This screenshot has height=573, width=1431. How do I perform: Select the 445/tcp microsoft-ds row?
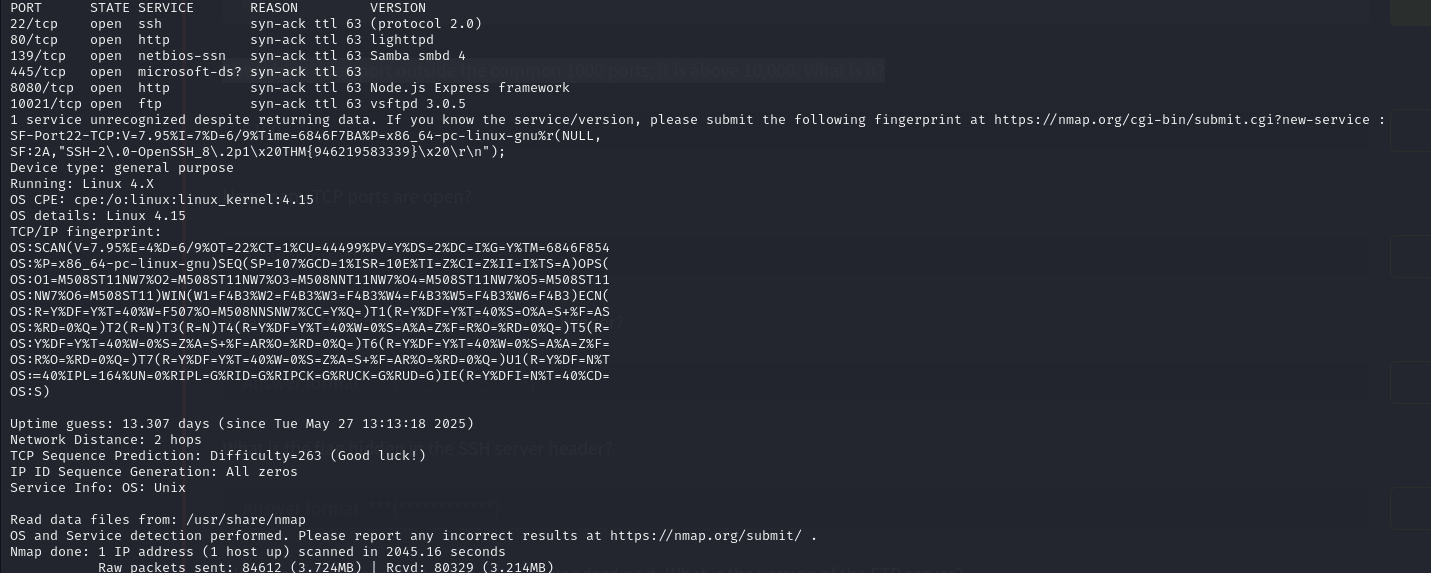click(x=186, y=72)
